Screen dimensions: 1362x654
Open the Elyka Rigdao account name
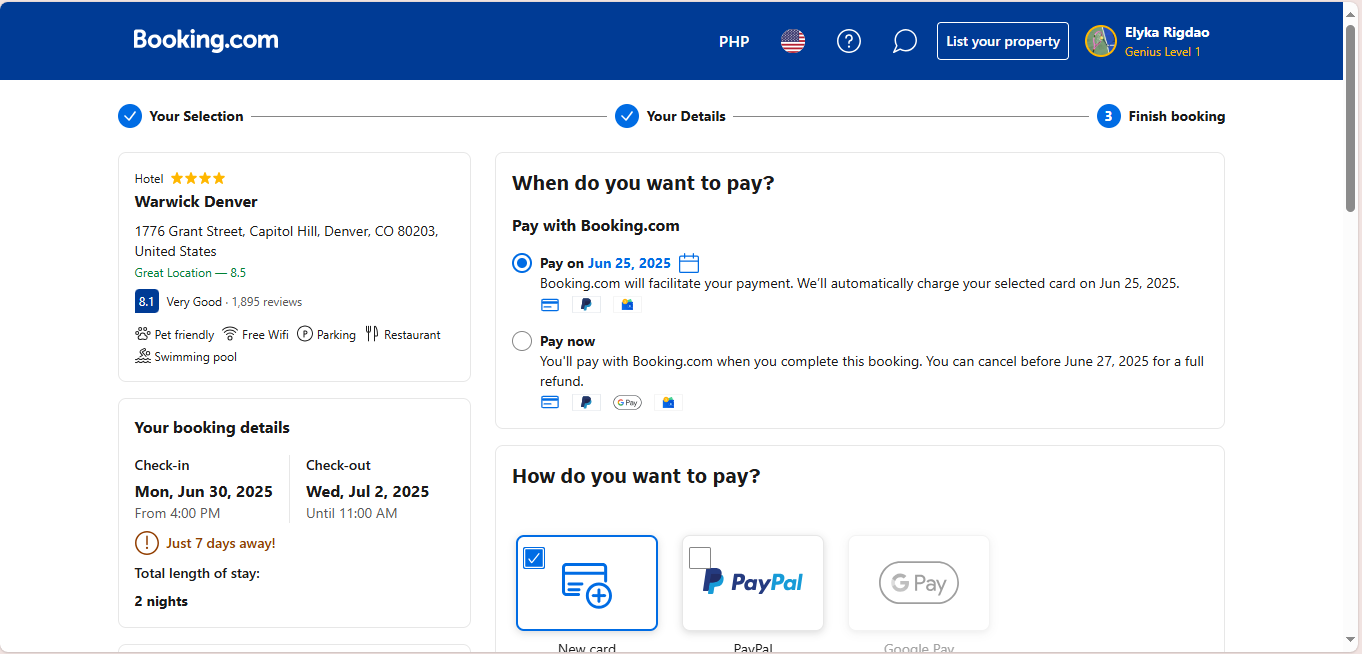[x=1167, y=32]
